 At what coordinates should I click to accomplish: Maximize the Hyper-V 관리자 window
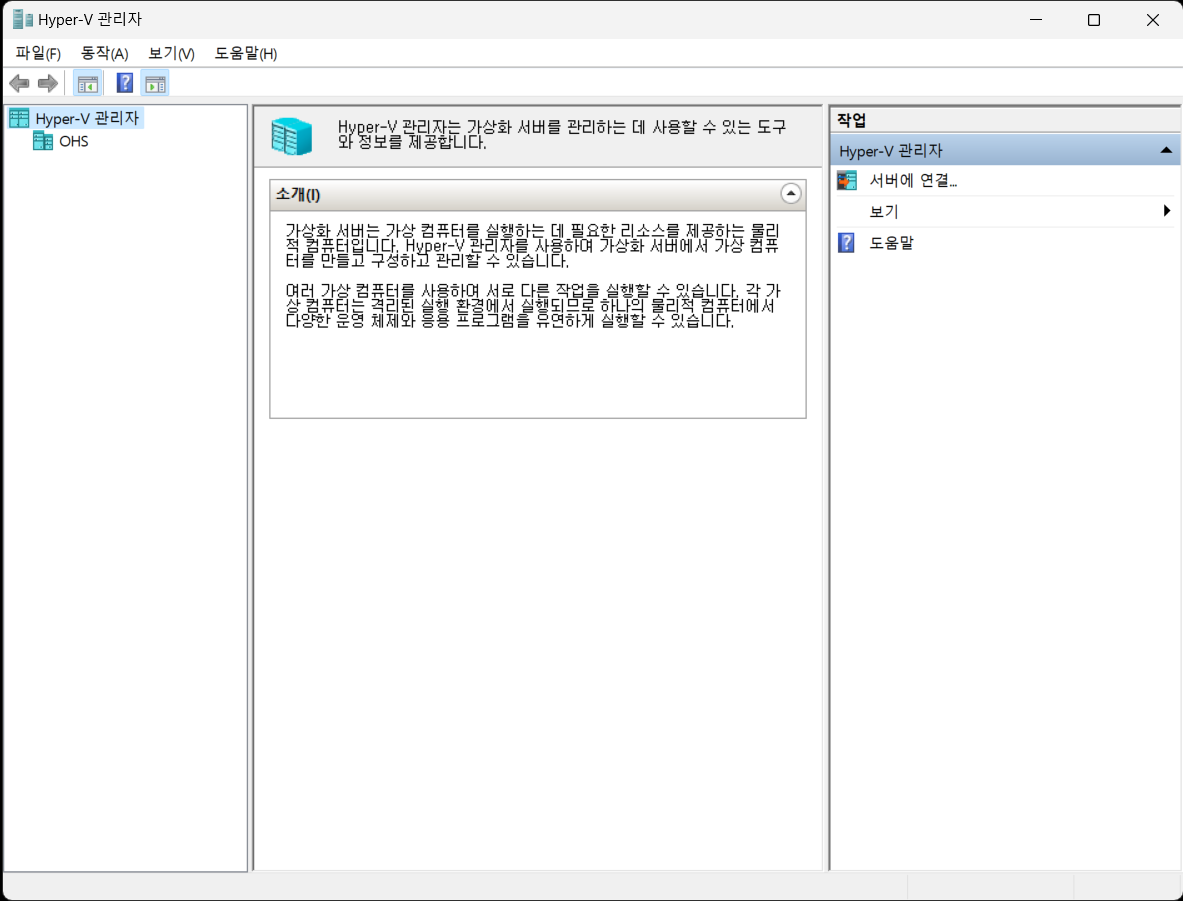(1094, 20)
